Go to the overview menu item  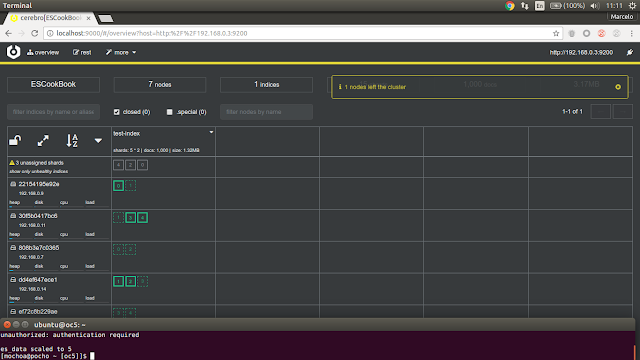pos(43,52)
